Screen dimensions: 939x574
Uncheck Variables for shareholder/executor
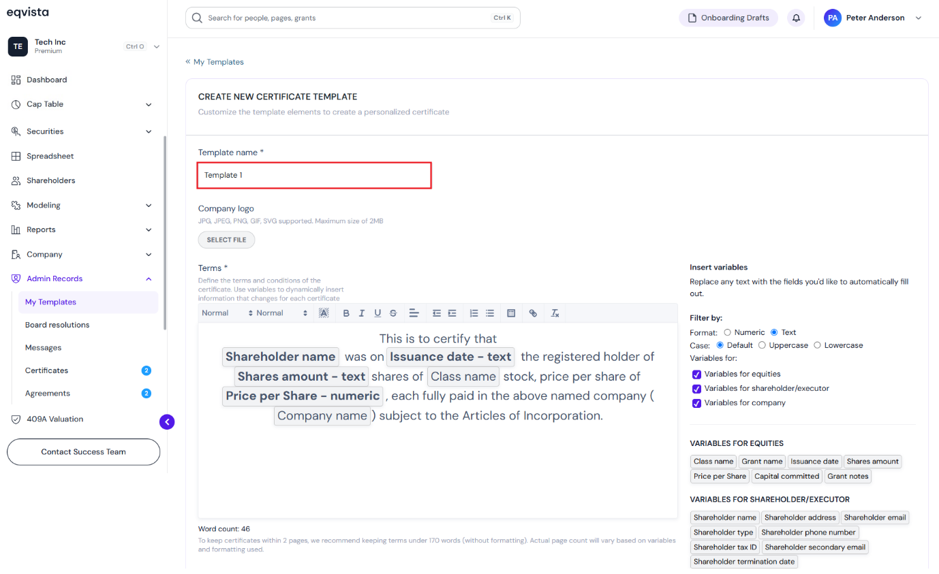coord(696,388)
